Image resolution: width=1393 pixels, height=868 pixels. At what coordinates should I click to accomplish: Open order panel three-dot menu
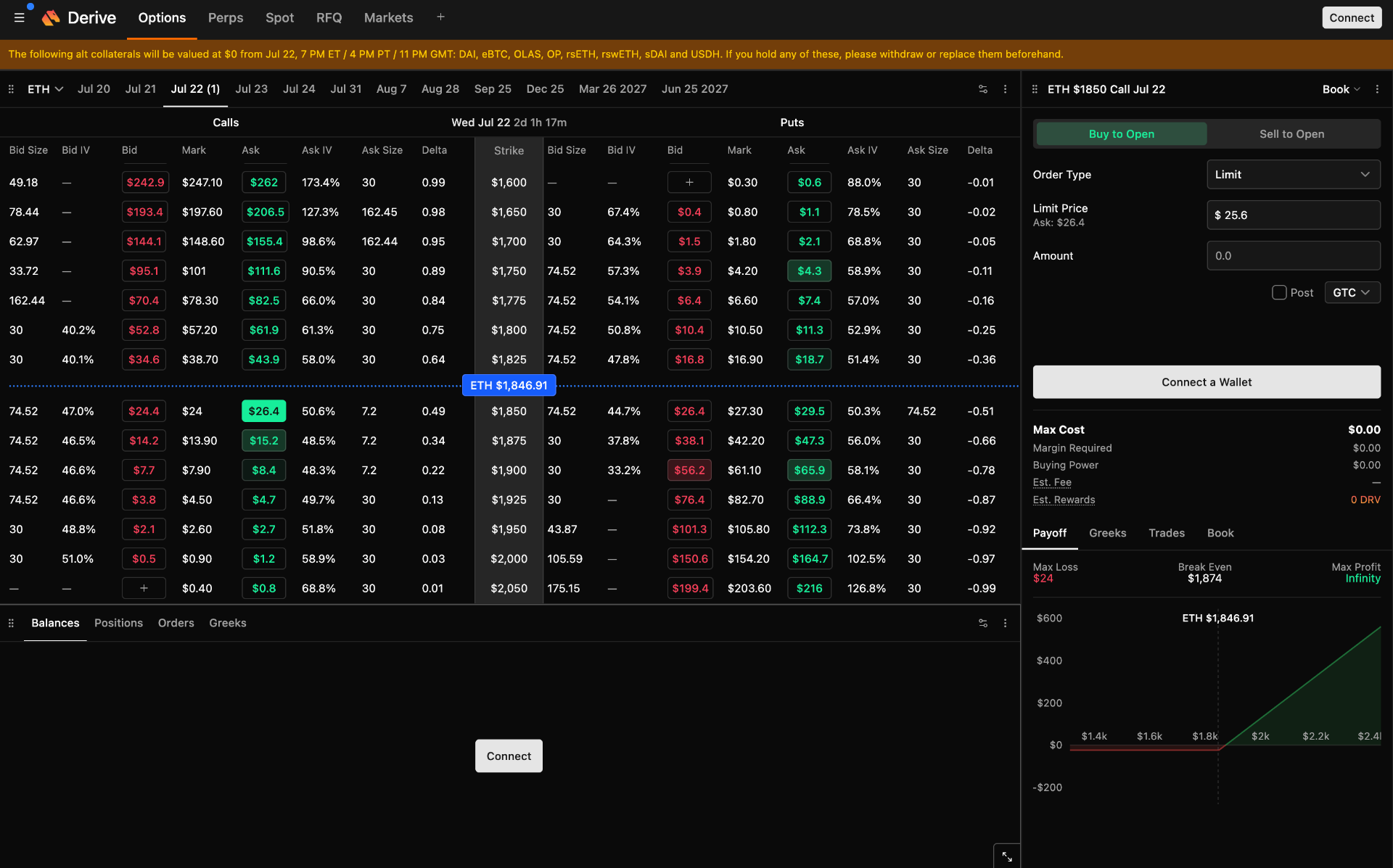[x=1377, y=89]
